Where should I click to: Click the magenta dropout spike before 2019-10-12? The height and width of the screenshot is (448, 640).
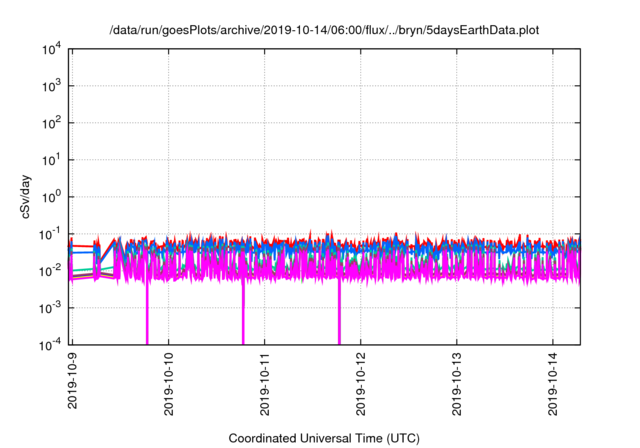coord(339,314)
